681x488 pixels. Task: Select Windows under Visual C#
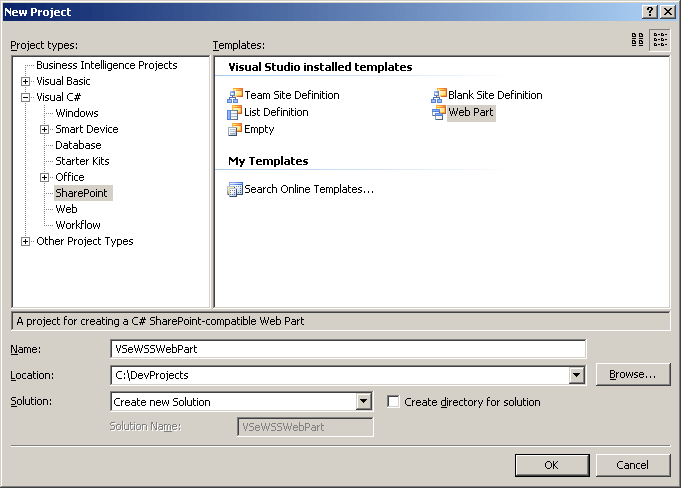click(x=77, y=113)
